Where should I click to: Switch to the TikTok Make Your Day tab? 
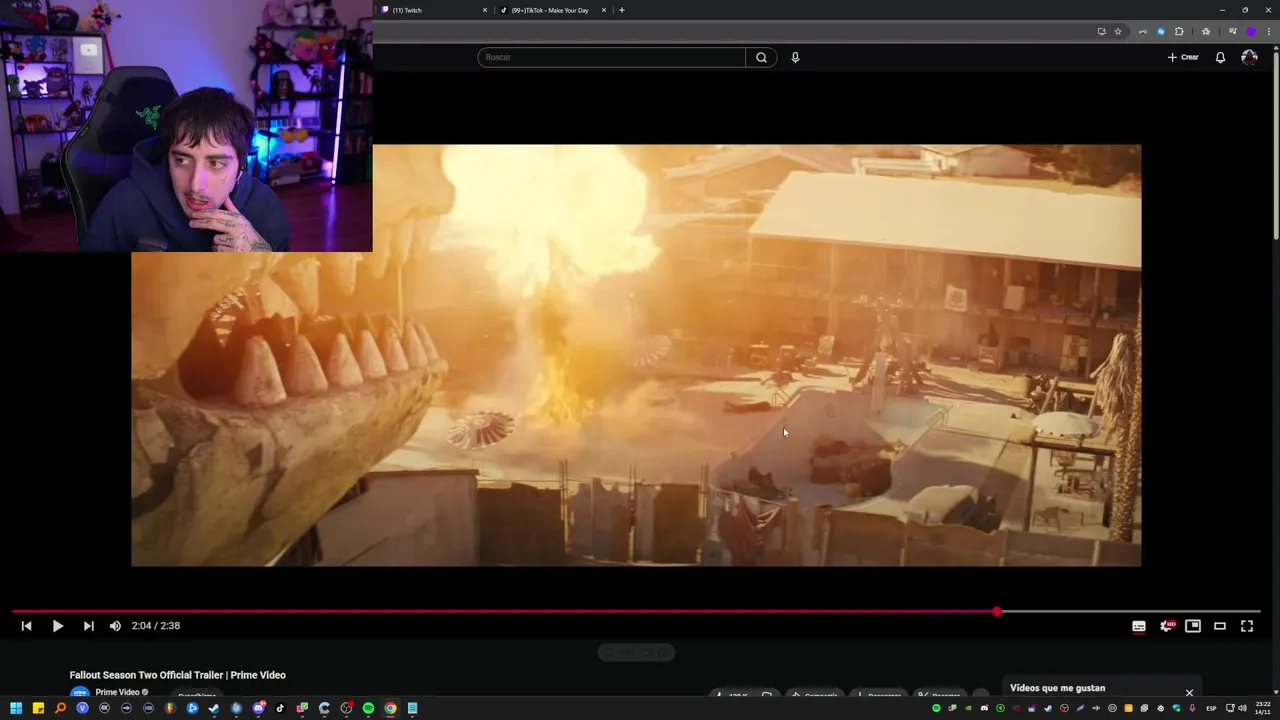tap(549, 10)
